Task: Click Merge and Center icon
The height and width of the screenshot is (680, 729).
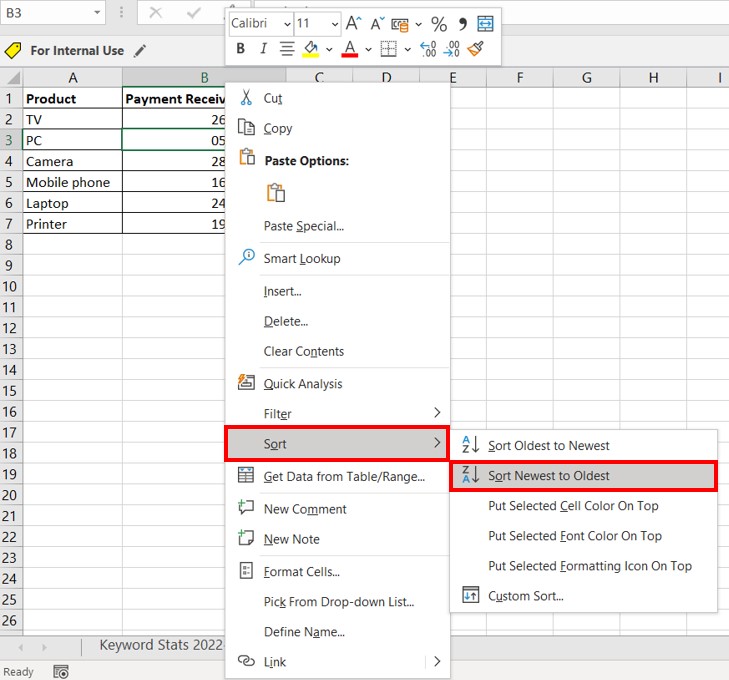Action: (485, 23)
